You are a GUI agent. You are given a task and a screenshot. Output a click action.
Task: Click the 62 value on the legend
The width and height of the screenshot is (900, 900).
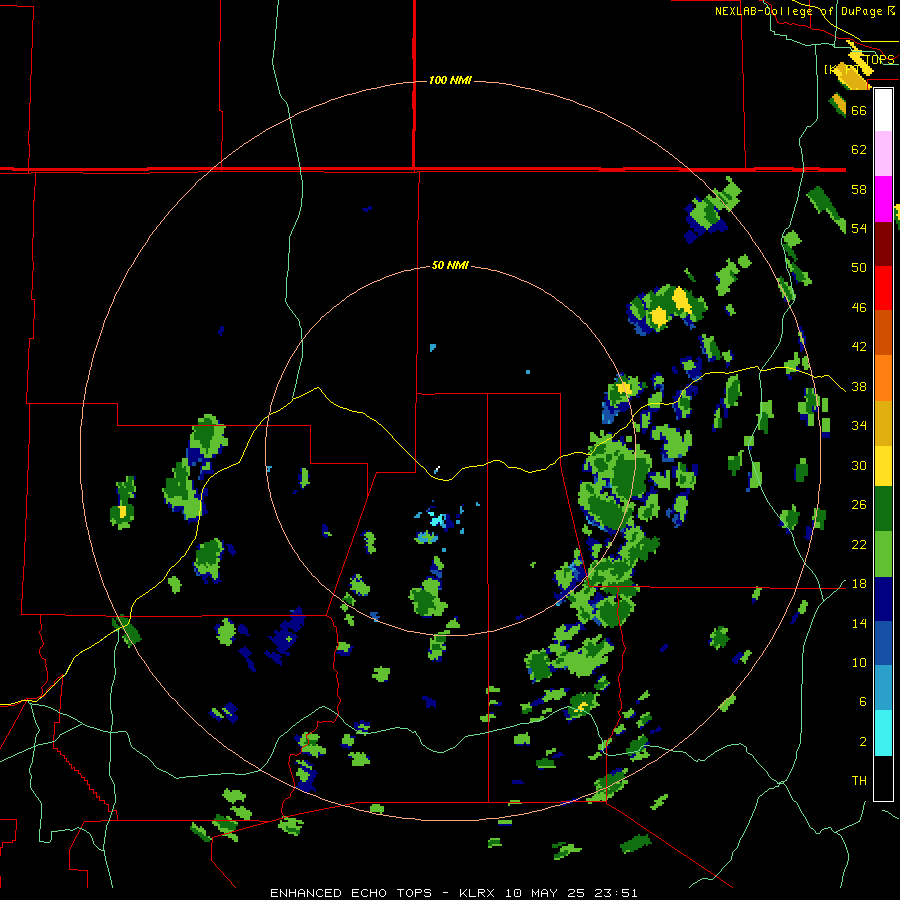point(859,150)
